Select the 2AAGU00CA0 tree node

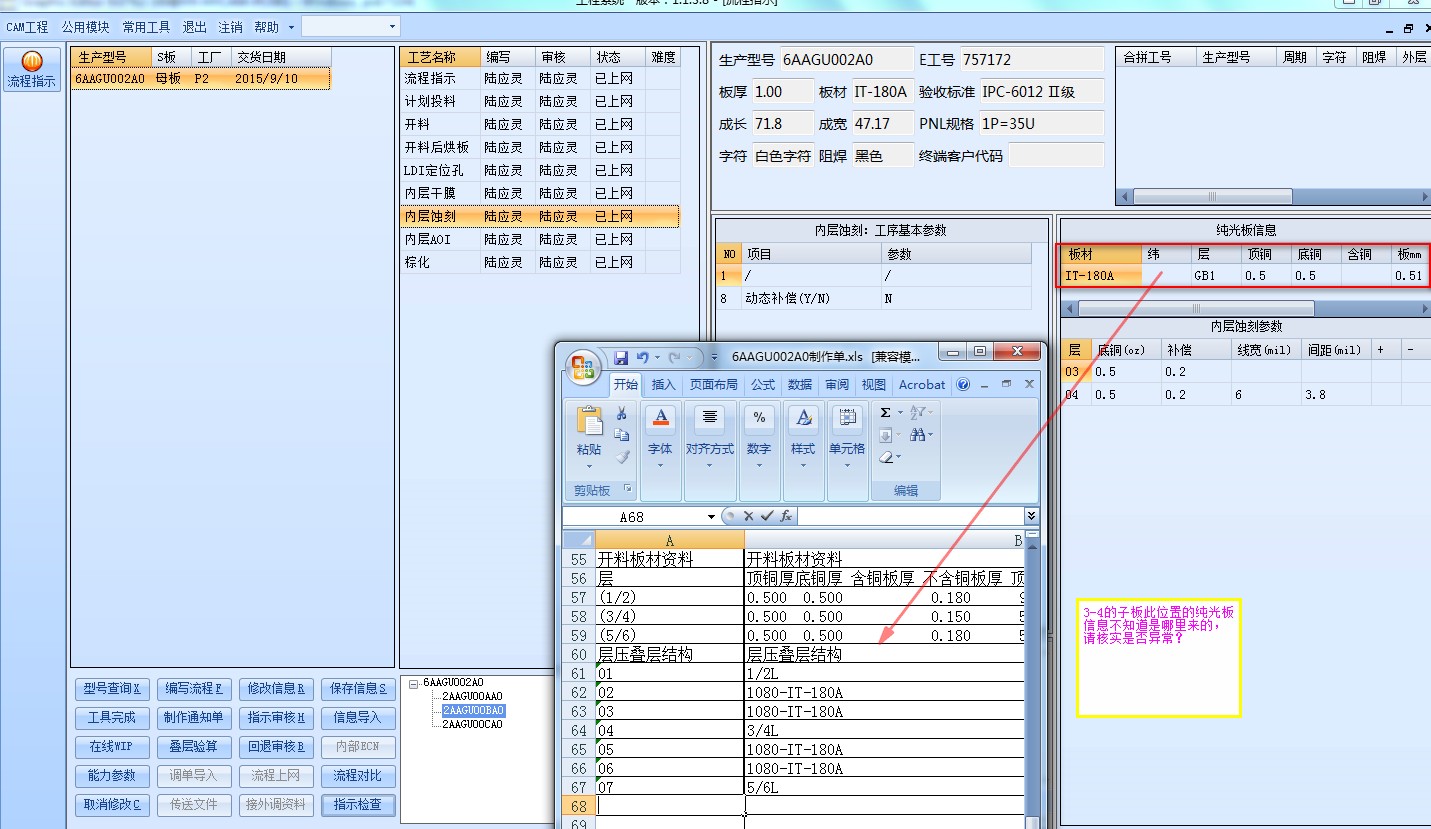[473, 724]
